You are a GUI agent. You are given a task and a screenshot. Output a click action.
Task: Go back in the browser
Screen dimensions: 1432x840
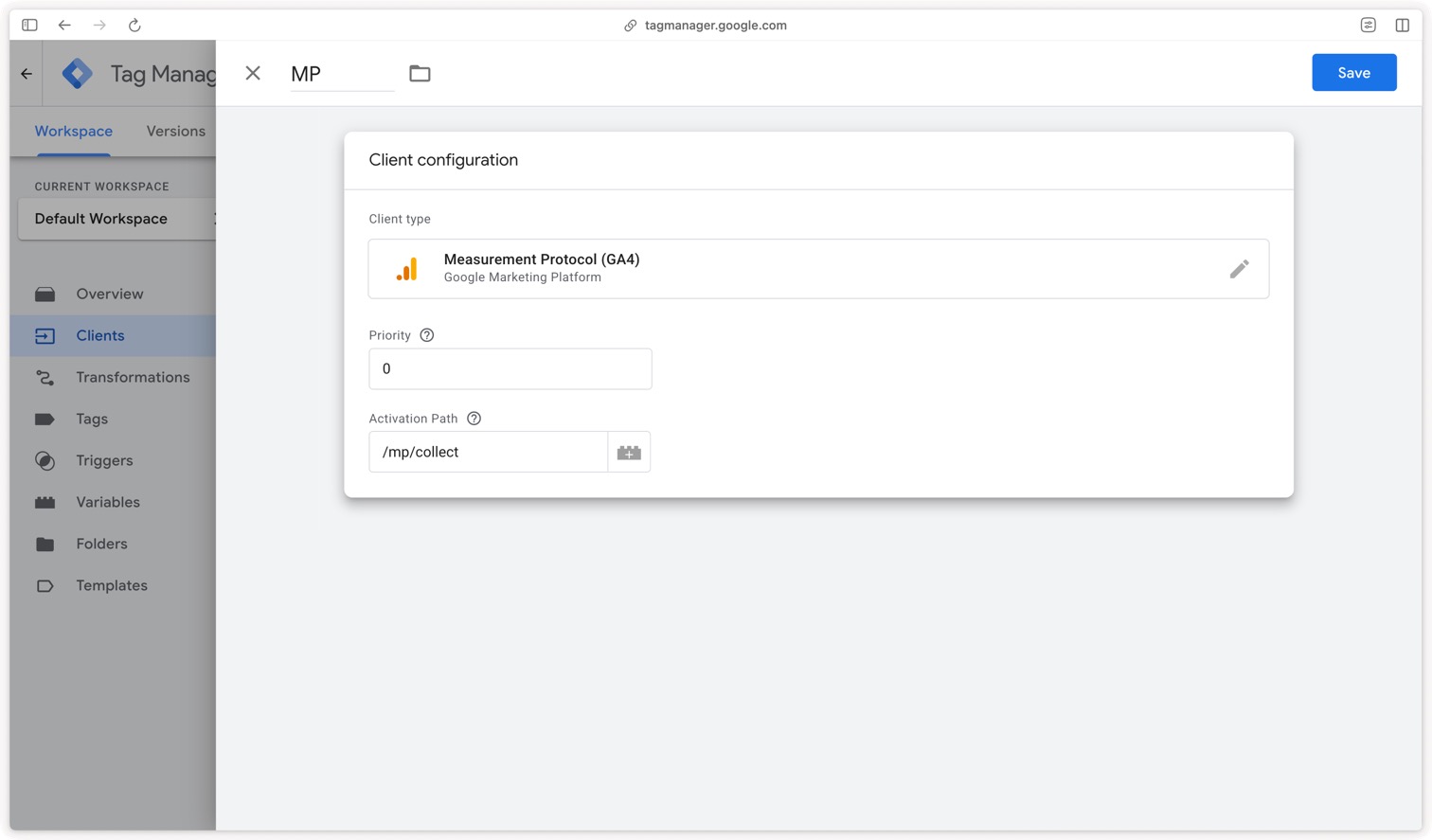pyautogui.click(x=64, y=25)
